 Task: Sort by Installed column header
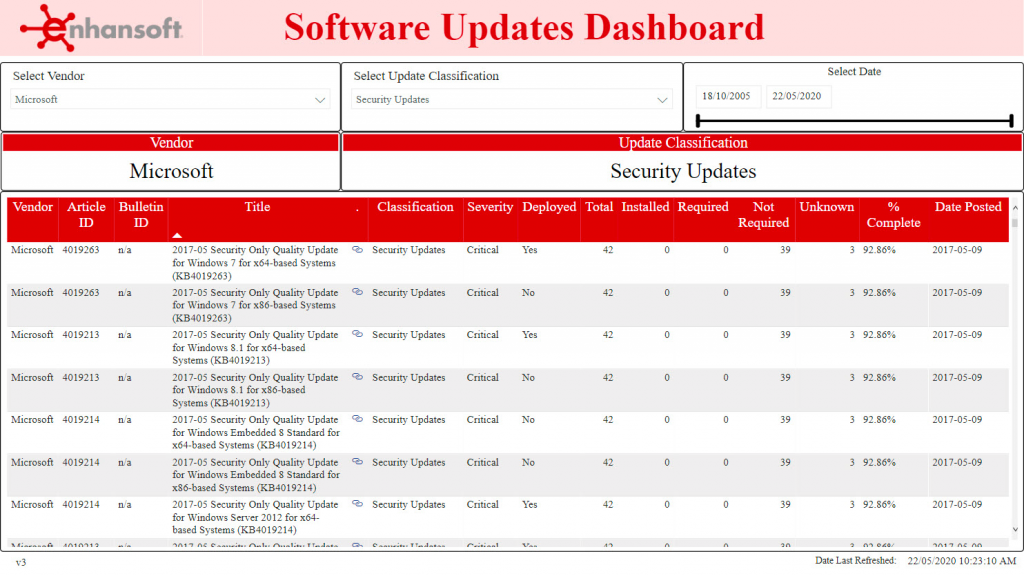[645, 207]
